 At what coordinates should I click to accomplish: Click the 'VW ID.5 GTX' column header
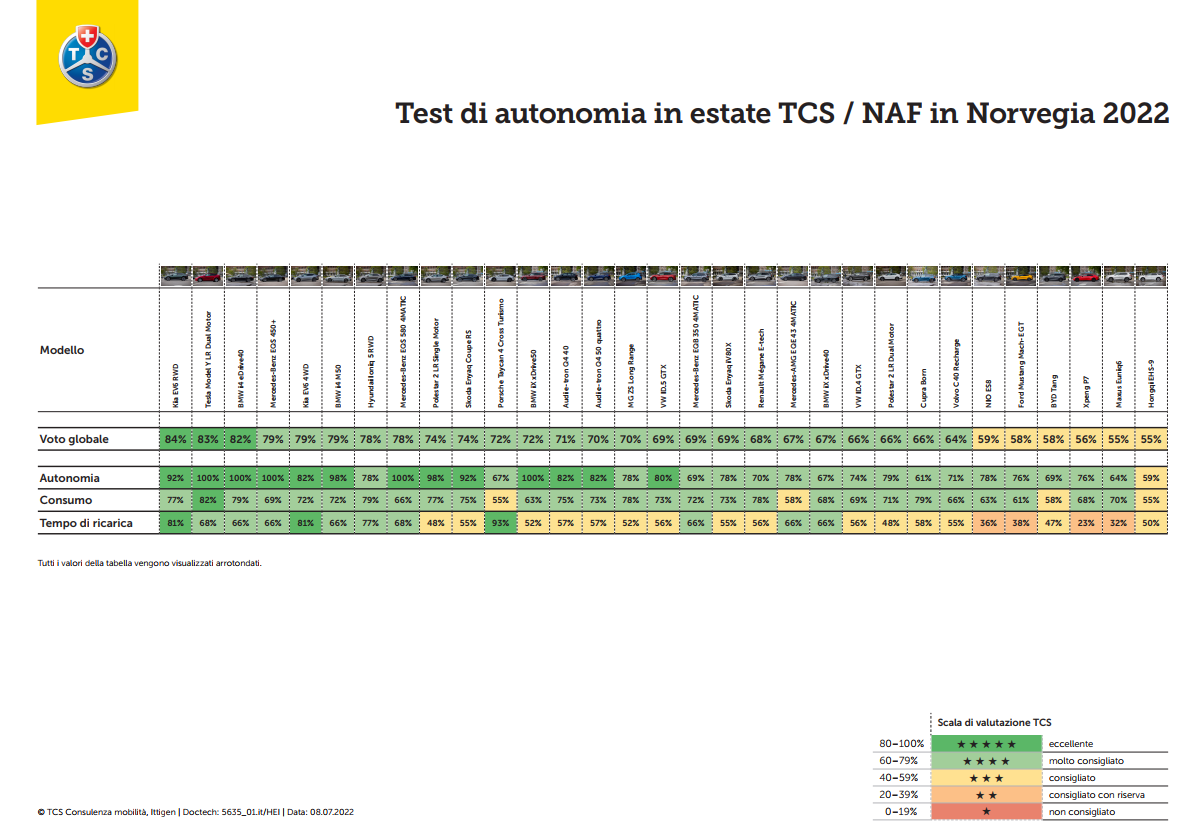tap(663, 385)
